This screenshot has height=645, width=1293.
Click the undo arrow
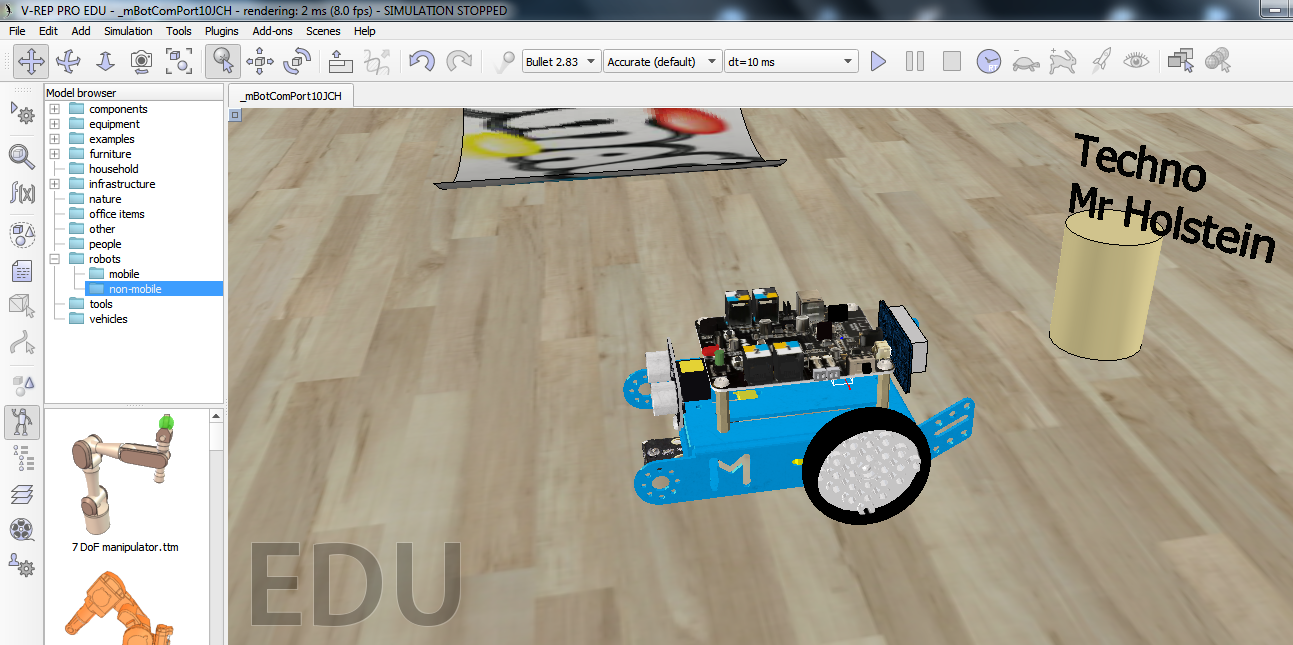[422, 61]
